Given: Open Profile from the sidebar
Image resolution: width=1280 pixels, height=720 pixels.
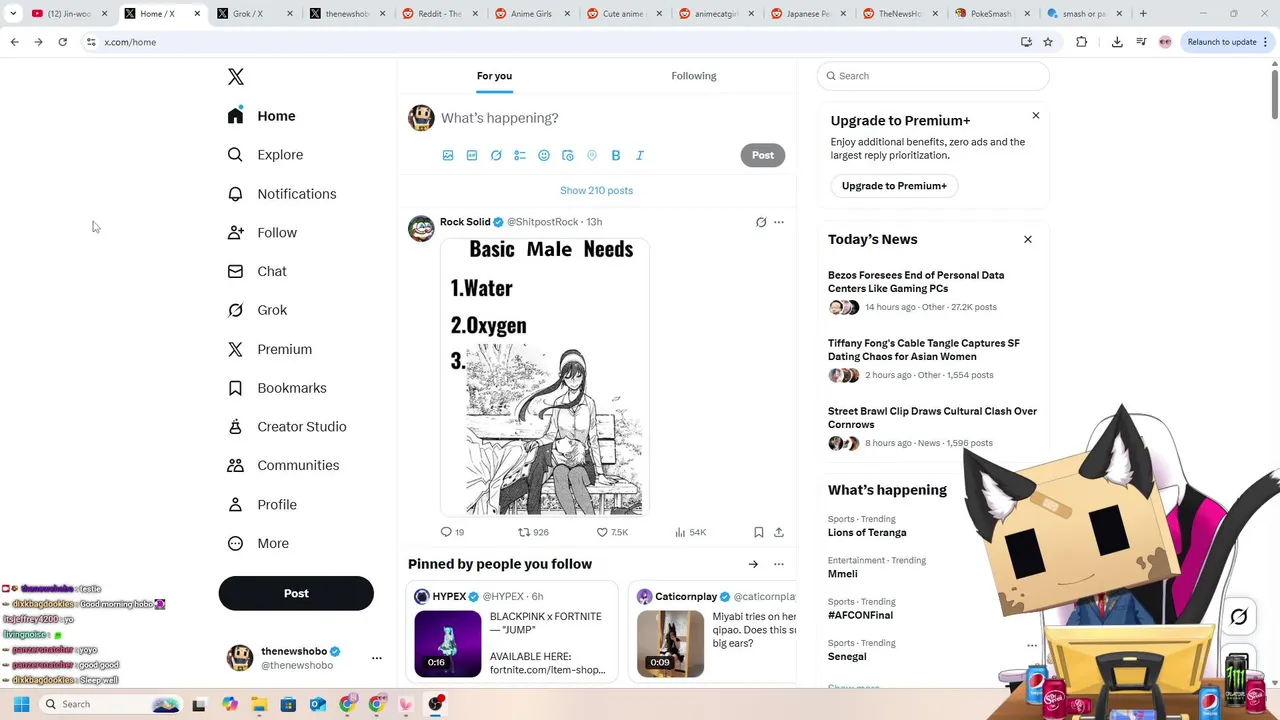Looking at the screenshot, I should point(262,505).
